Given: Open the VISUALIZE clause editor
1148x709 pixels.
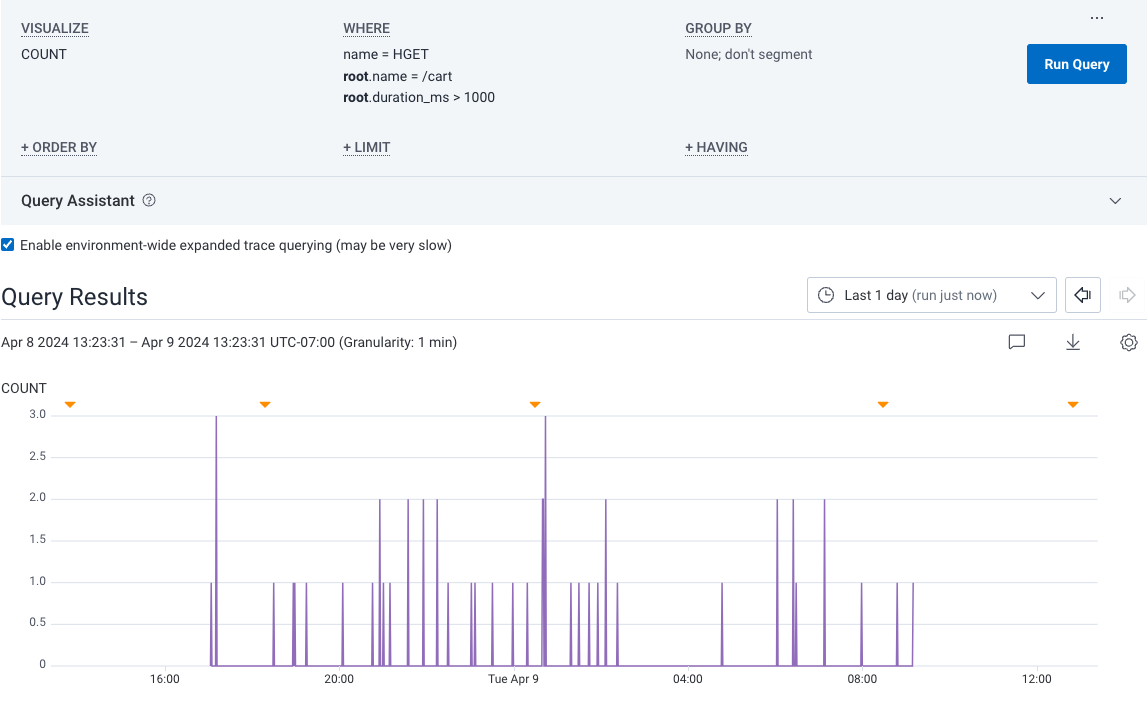Looking at the screenshot, I should click(54, 27).
